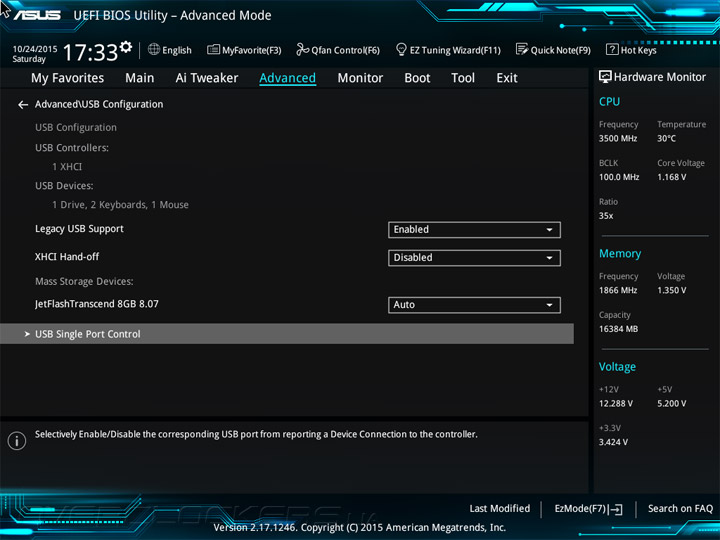Image resolution: width=720 pixels, height=540 pixels.
Task: Click JetFlashTranscend 8GB 8.07 label
Action: [97, 304]
